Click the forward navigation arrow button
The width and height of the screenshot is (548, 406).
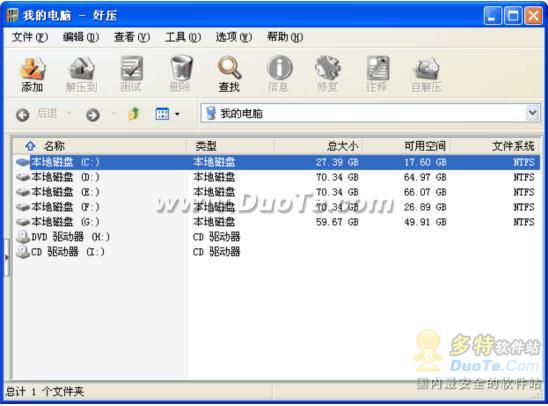[x=93, y=115]
